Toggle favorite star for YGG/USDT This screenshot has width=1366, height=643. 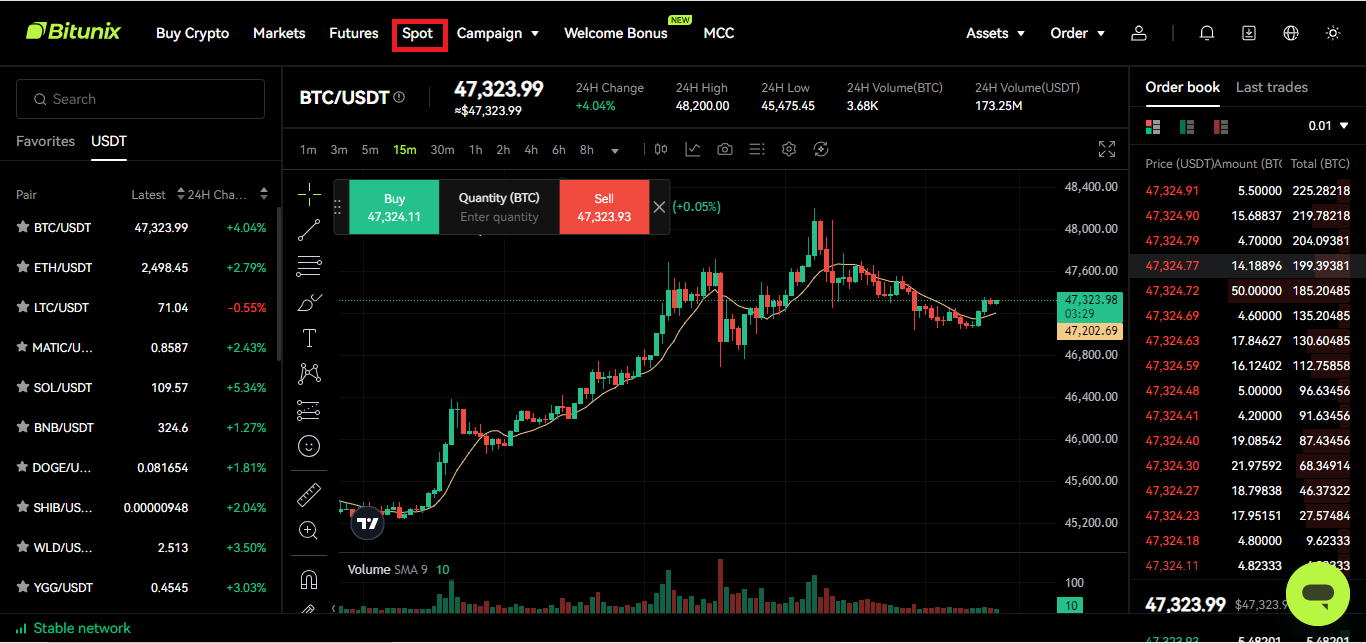pyautogui.click(x=22, y=587)
